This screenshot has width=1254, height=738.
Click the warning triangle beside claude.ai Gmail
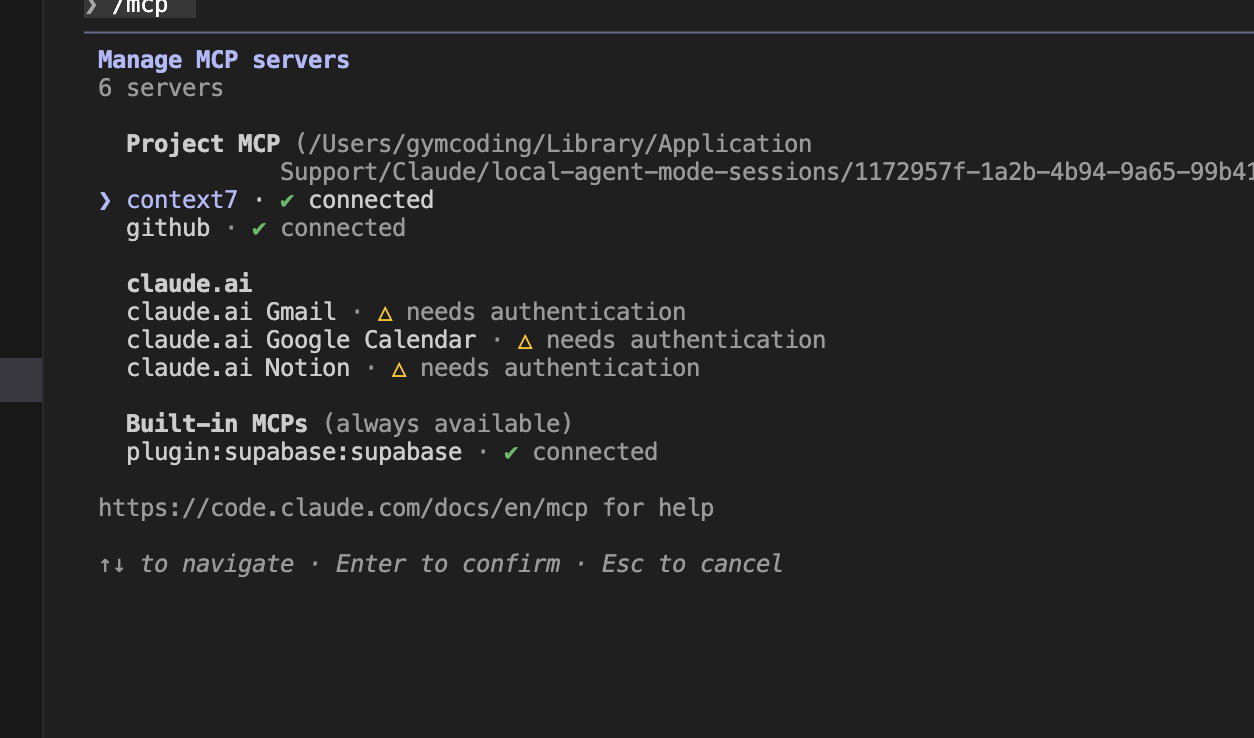[385, 313]
